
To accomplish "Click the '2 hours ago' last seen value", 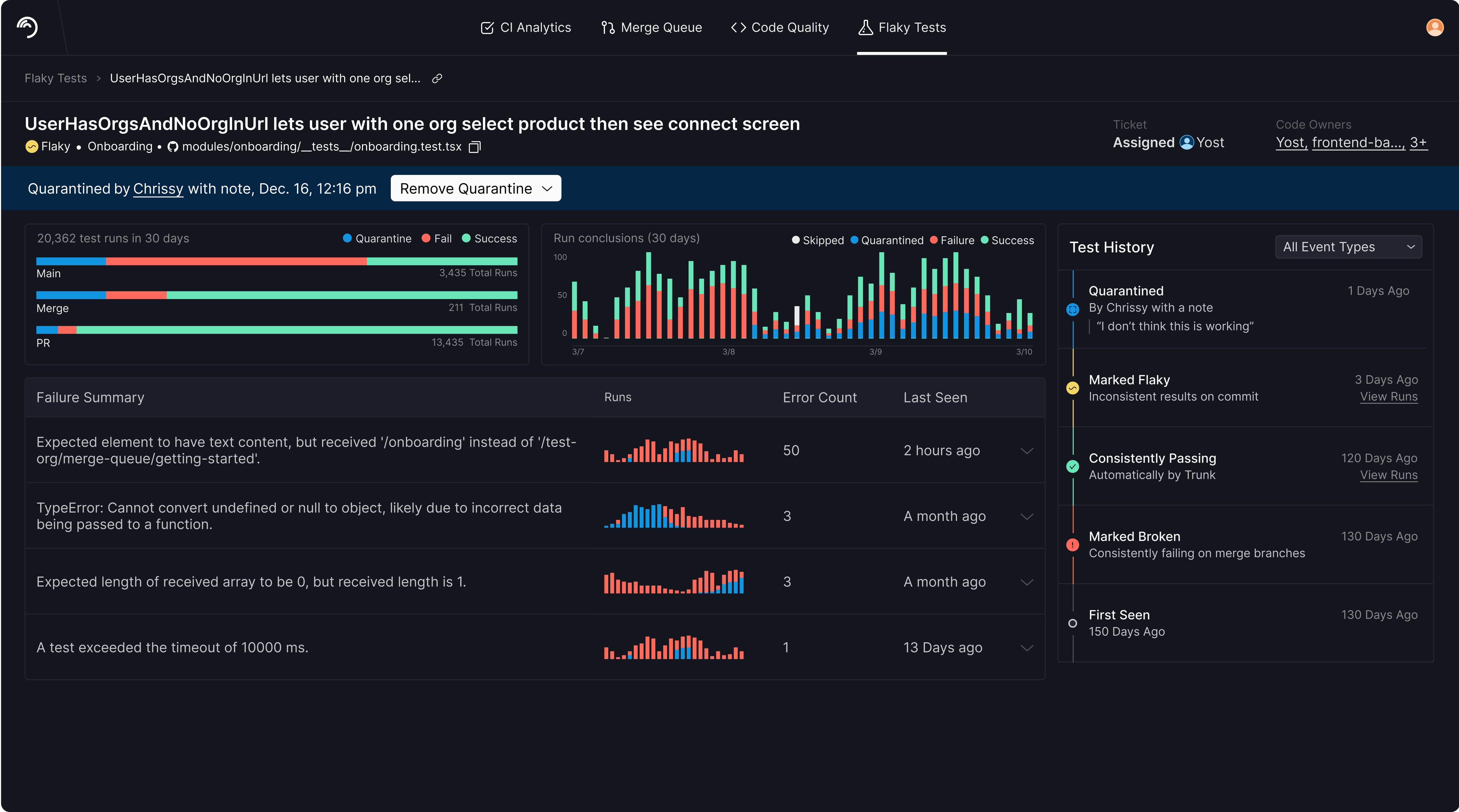I will pos(941,451).
